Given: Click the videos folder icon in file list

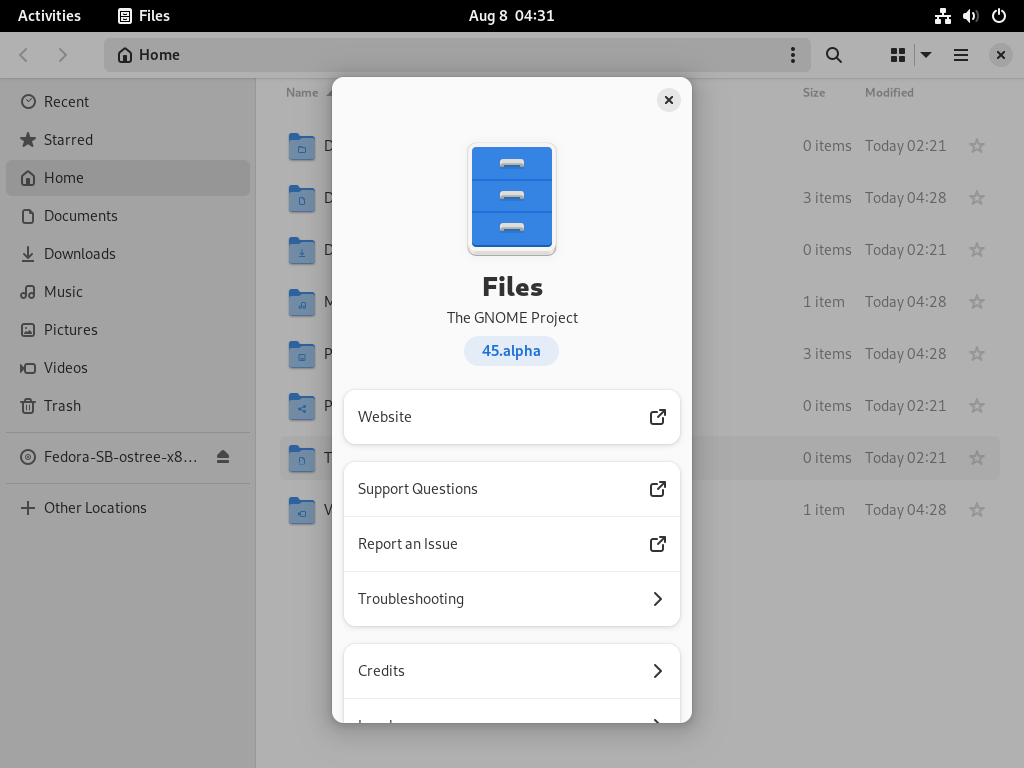Looking at the screenshot, I should coord(302,510).
